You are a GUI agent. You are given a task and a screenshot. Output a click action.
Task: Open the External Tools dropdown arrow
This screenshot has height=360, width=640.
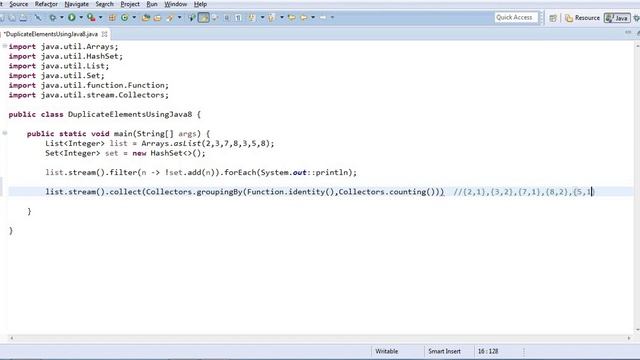(x=100, y=18)
